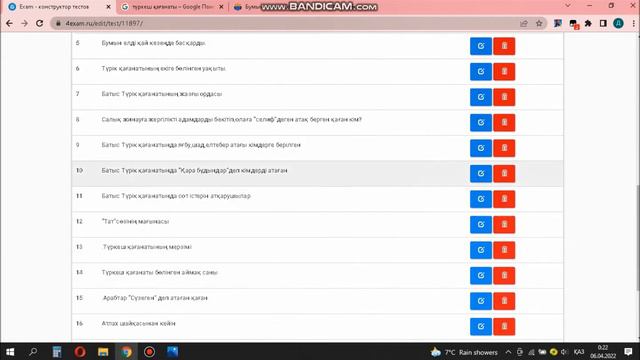640x360 pixels.
Task: Edit question 12 with blue pencil button
Action: 481,224
